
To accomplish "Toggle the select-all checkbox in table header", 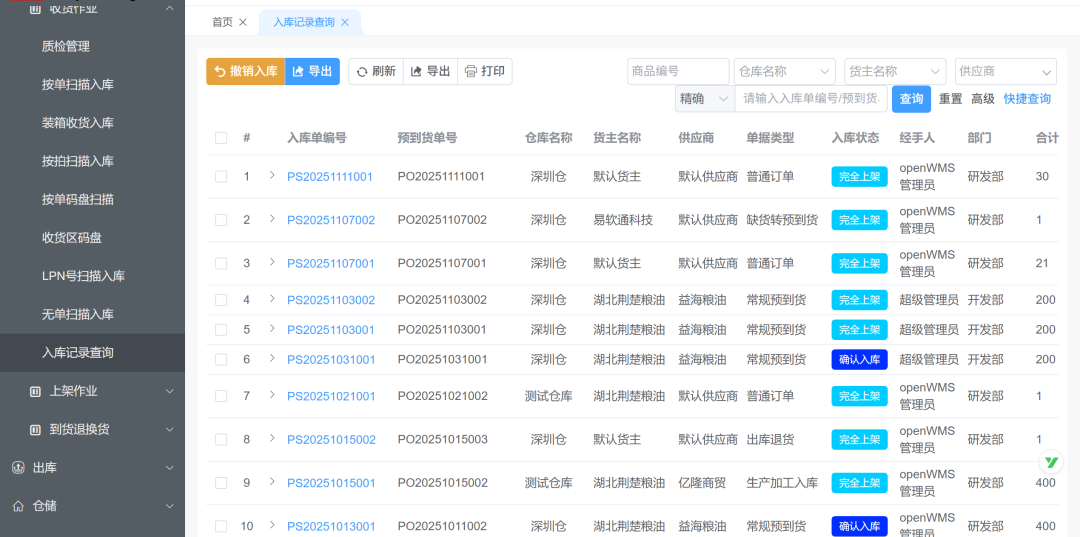I will (221, 138).
